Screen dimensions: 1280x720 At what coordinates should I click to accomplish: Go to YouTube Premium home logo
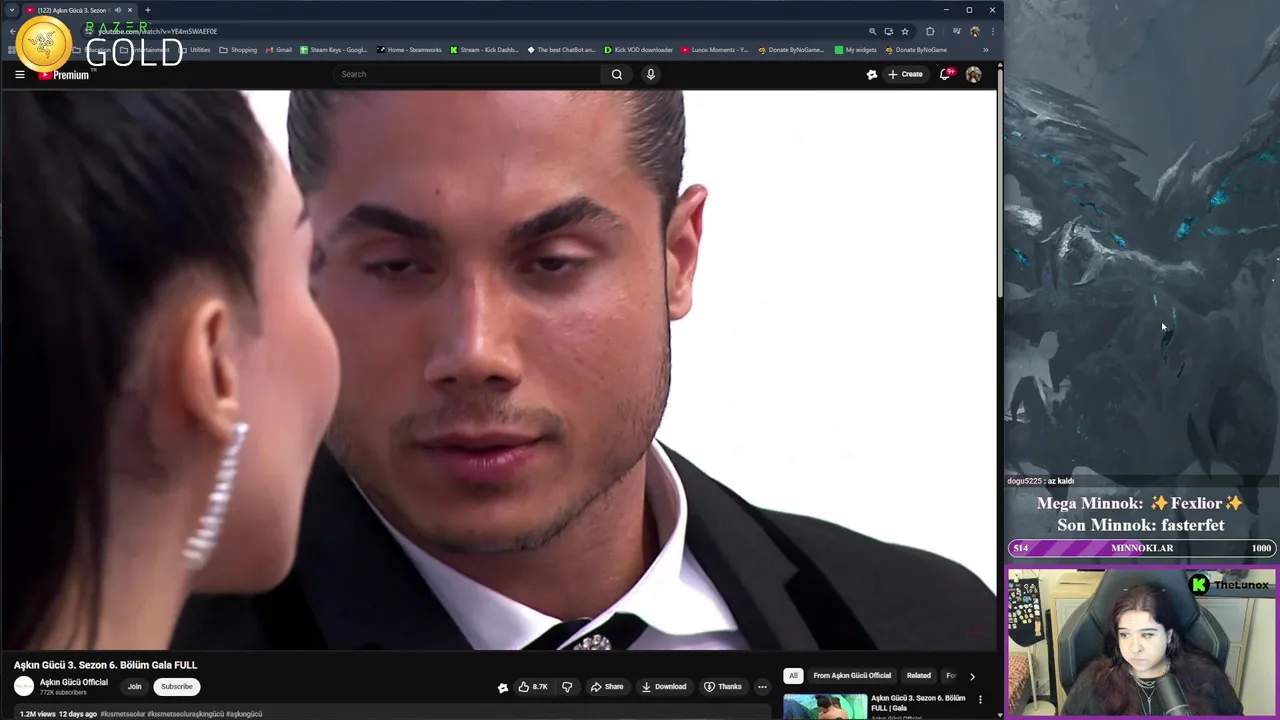[x=64, y=75]
